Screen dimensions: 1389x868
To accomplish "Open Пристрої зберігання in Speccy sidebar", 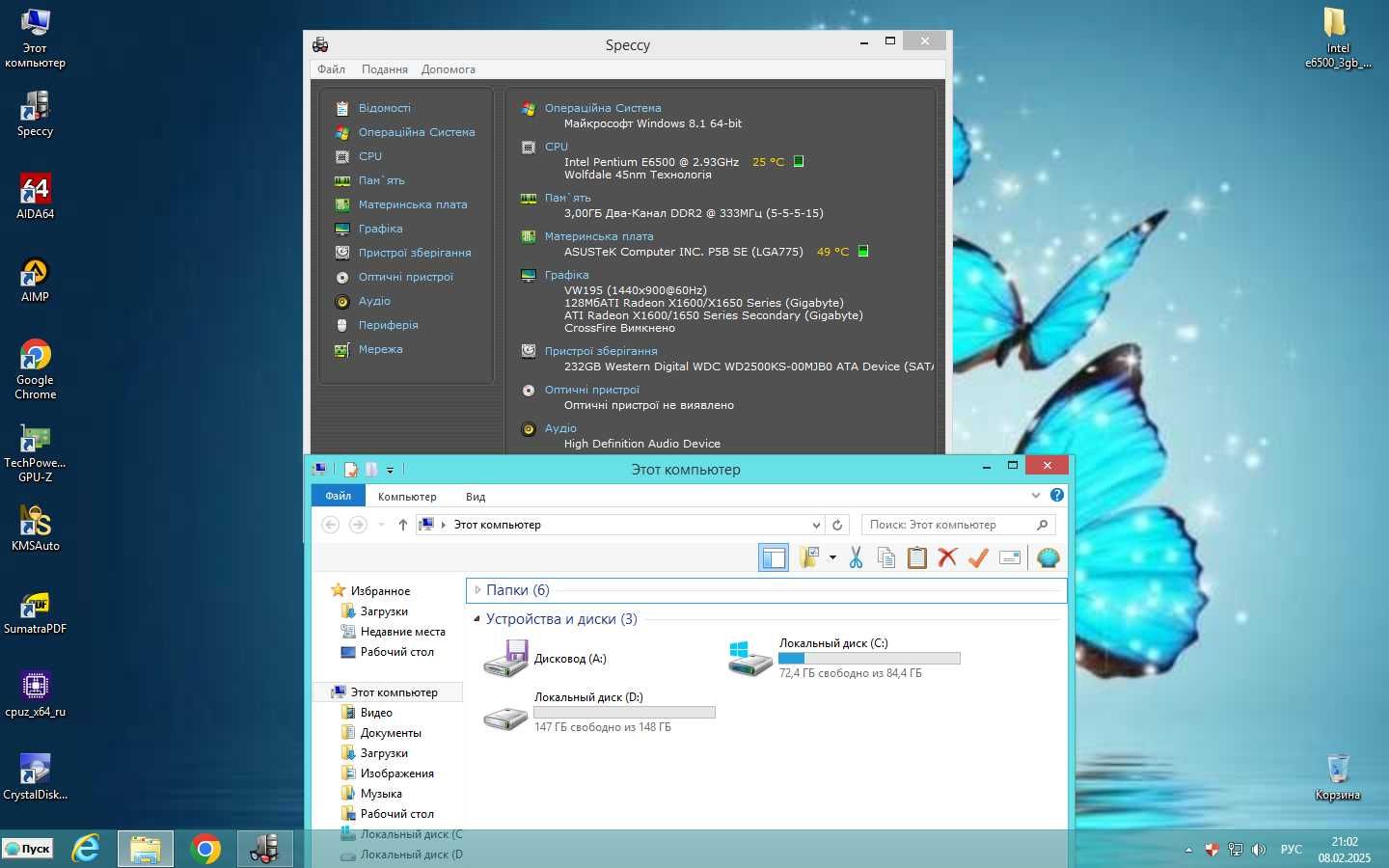I will [x=415, y=253].
